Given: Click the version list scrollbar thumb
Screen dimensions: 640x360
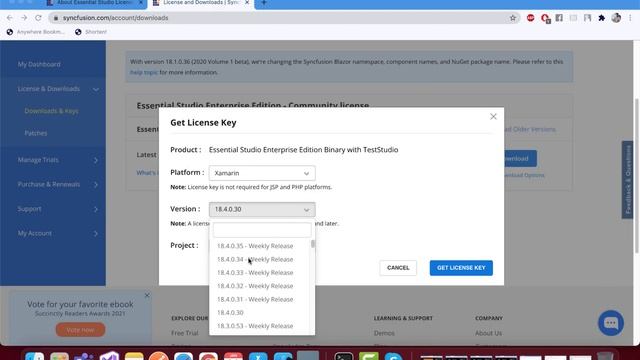Looking at the screenshot, I should [313, 244].
